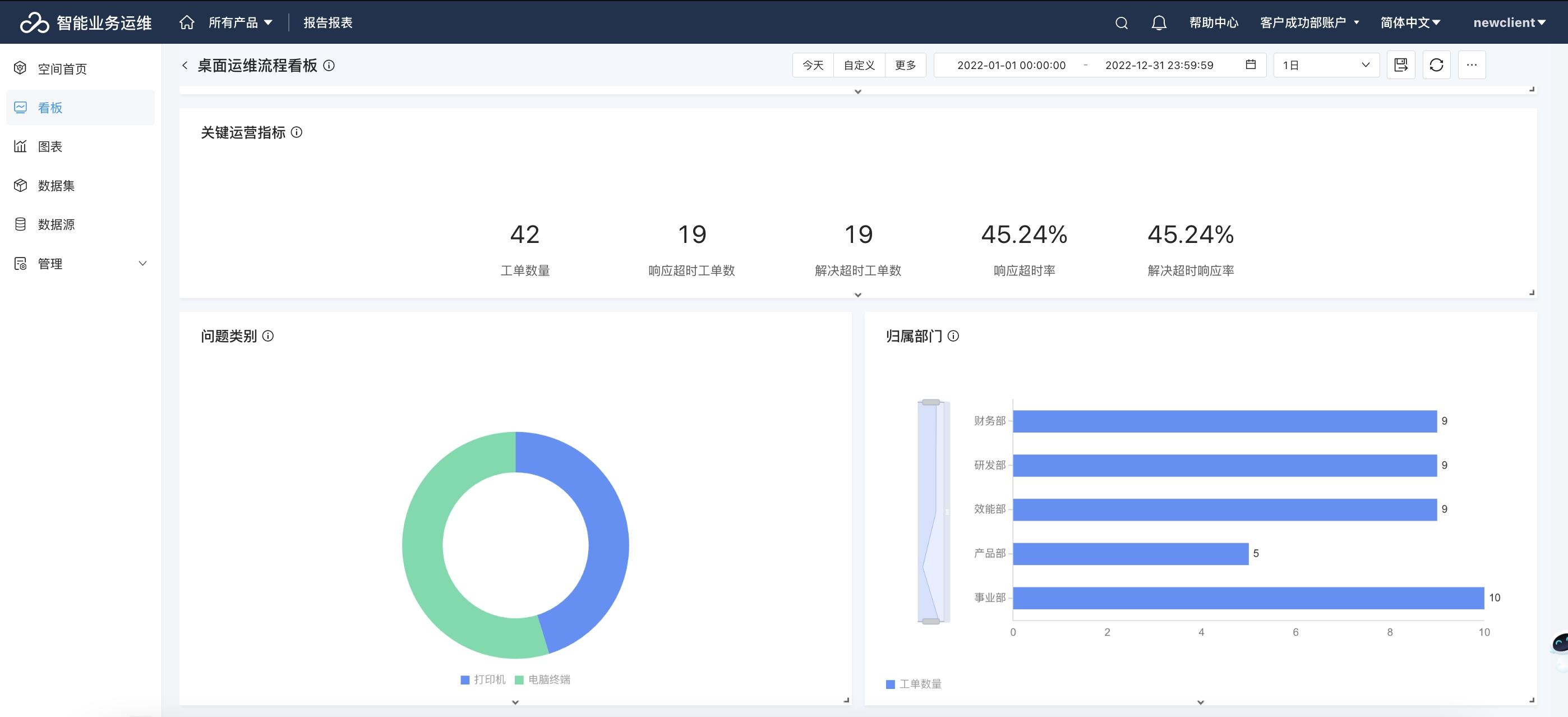This screenshot has height=717, width=1568.
Task: Open the search magnifier icon
Action: 1121,23
